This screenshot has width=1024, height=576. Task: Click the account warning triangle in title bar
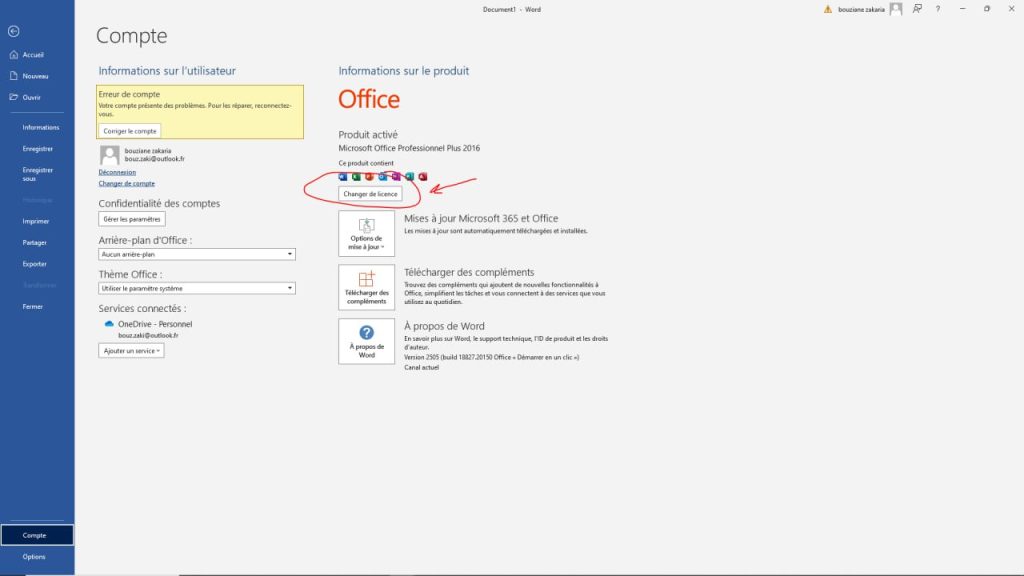click(827, 9)
